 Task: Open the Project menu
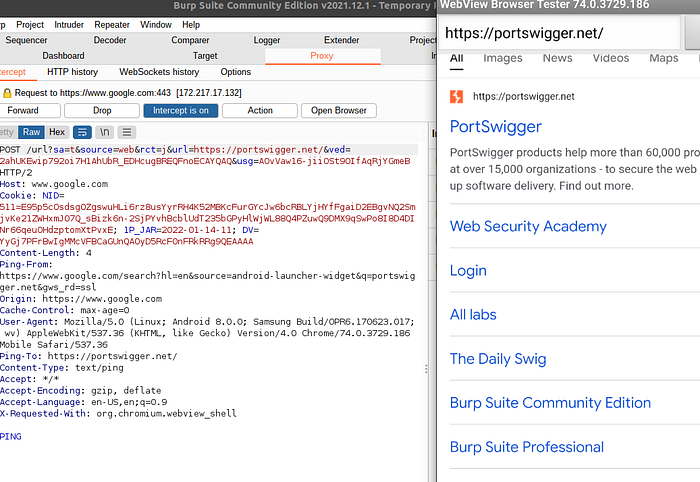(x=30, y=25)
